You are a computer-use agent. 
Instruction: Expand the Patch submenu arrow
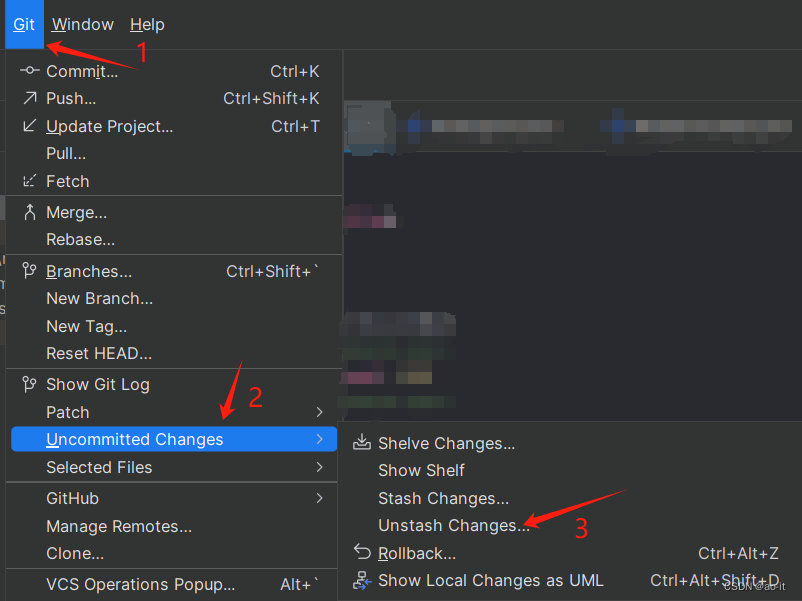(x=320, y=412)
